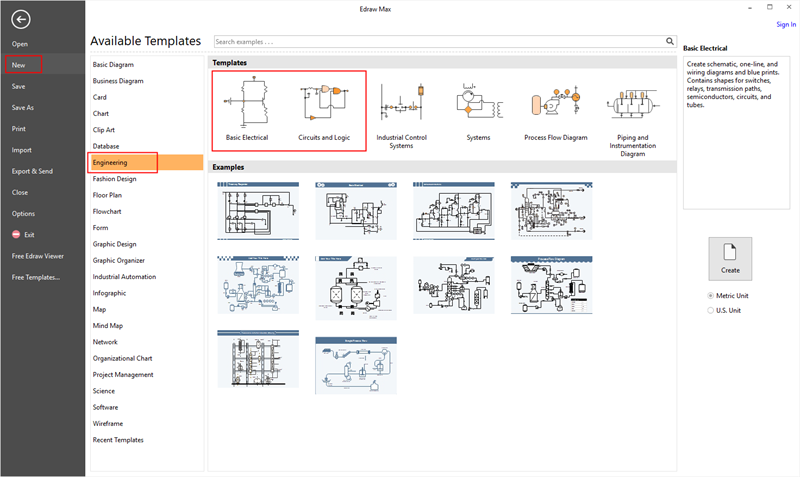Open first example thumbnail in second row
The height and width of the screenshot is (477, 800).
coord(258,285)
